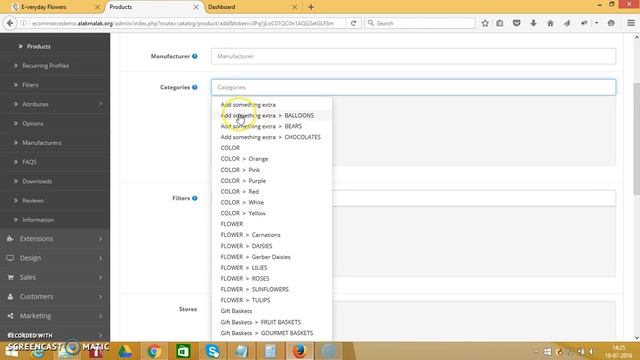Expand the Sales sidebar menu
The height and width of the screenshot is (360, 640).
click(55, 277)
